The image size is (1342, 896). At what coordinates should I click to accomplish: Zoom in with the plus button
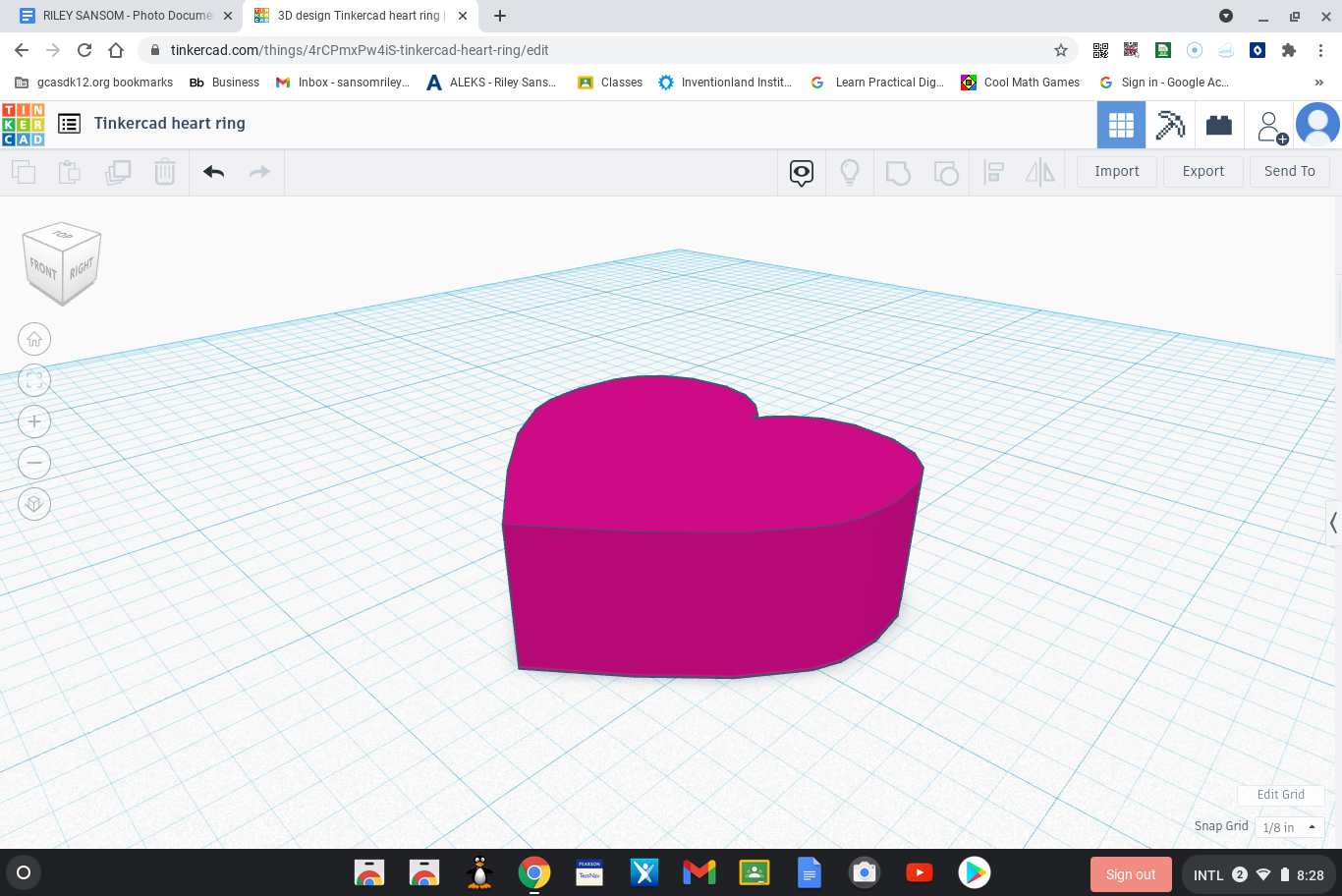(x=34, y=421)
